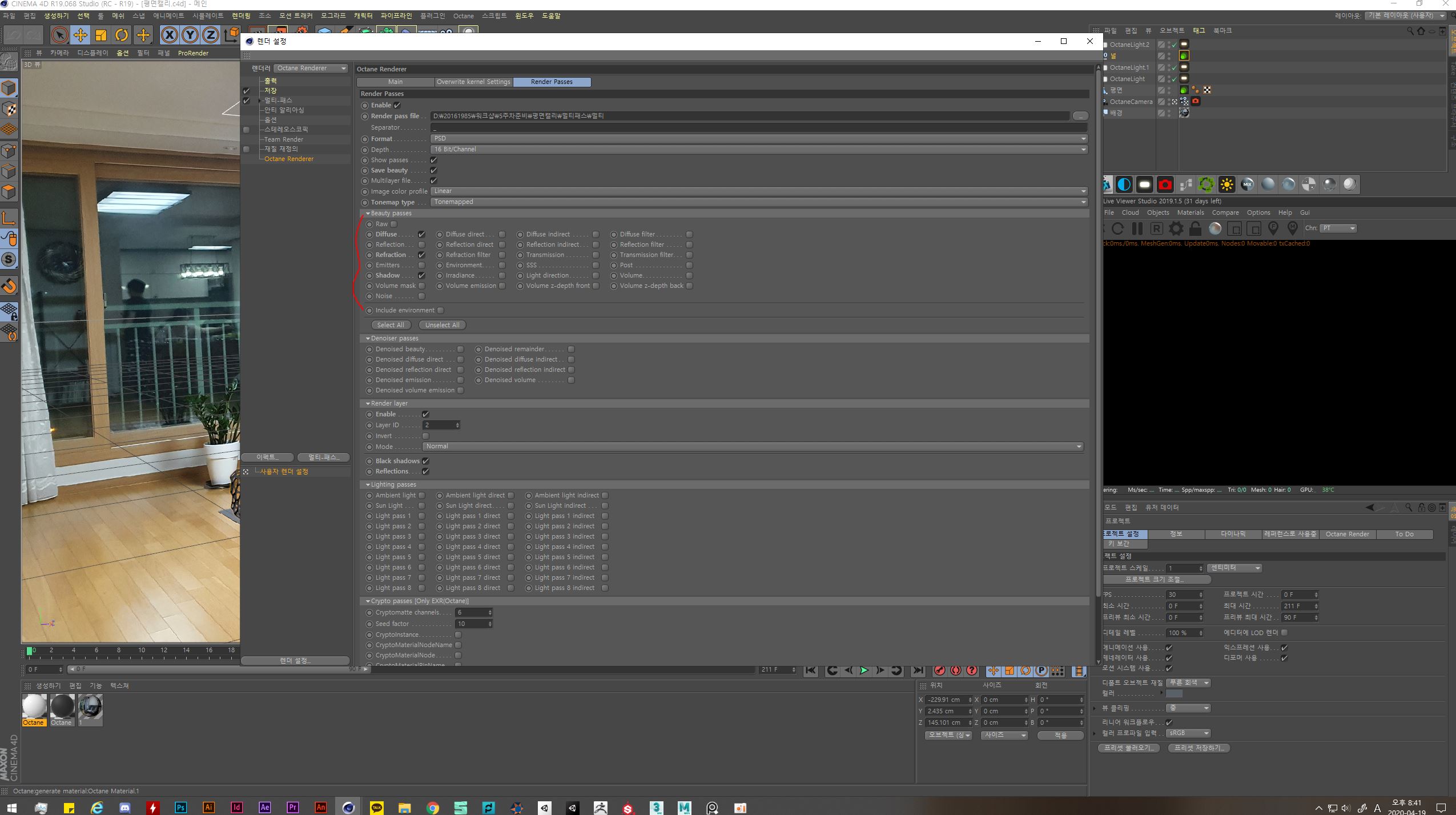Click the Live Viewer R reset icon
This screenshot has height=815, width=1456.
1157,229
